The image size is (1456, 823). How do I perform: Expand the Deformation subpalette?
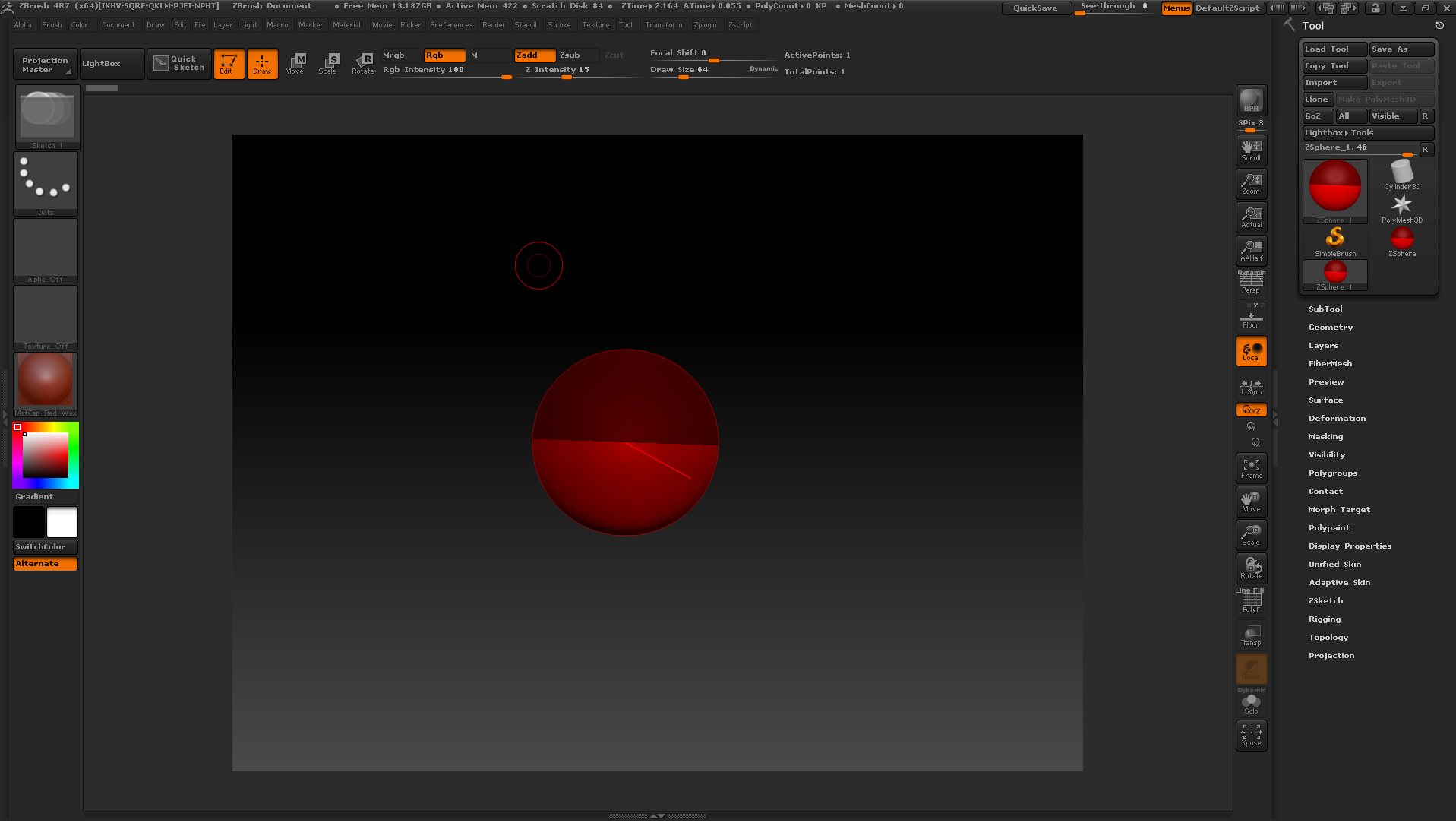1337,419
